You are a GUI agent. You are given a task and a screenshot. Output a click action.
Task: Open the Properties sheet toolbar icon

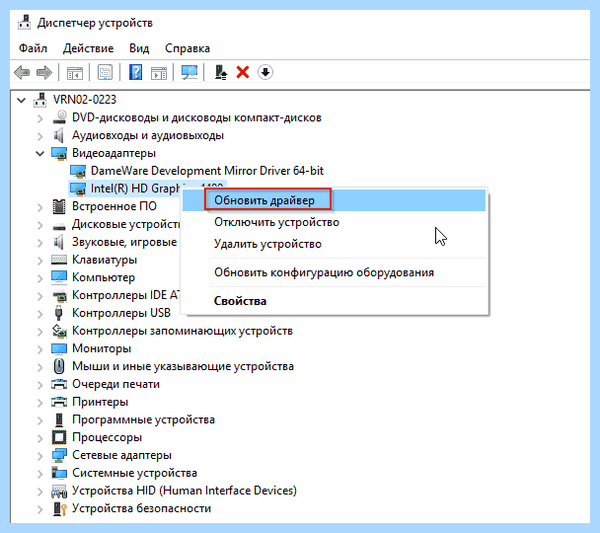coord(105,72)
